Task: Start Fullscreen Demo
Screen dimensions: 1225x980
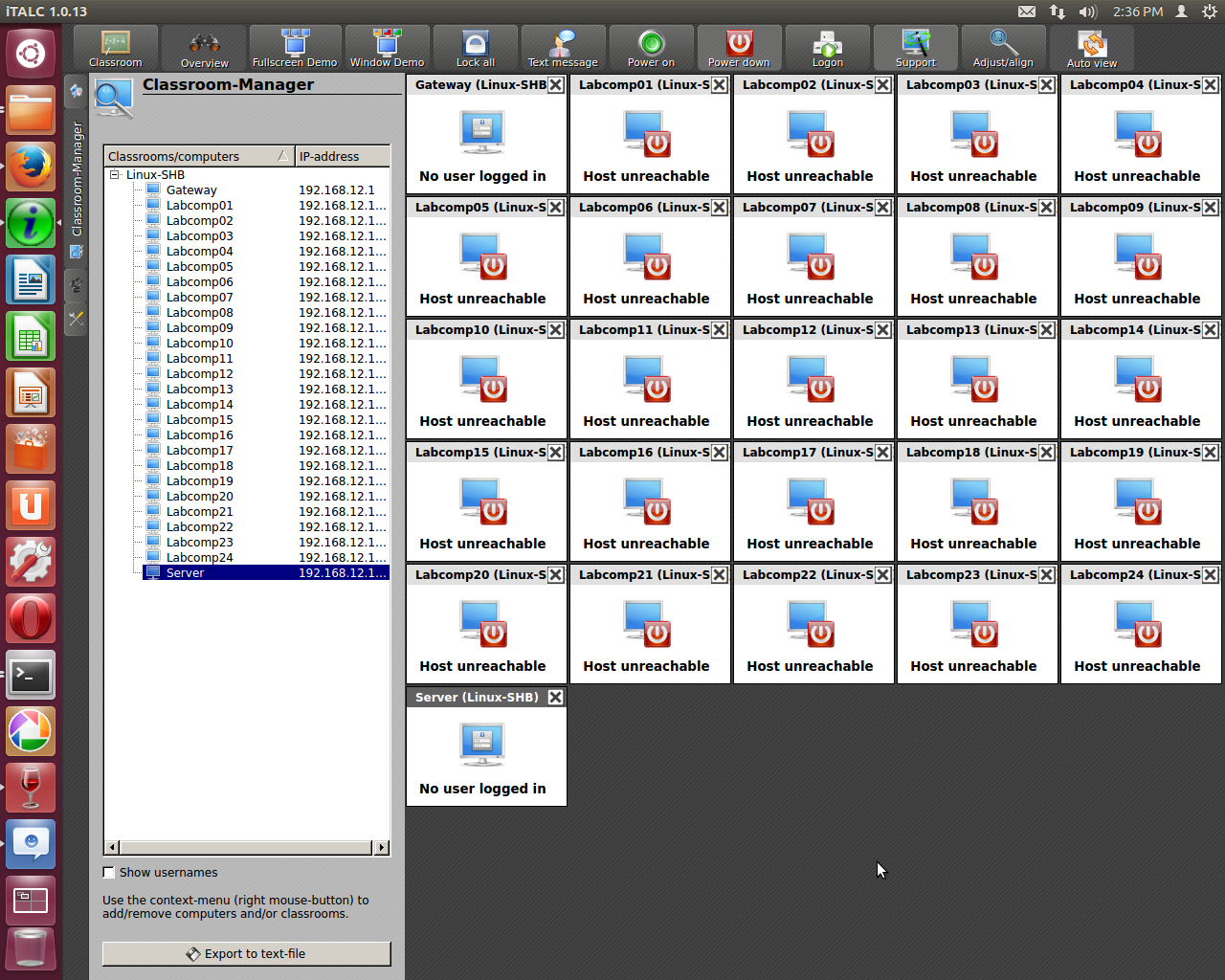Action: pyautogui.click(x=294, y=48)
